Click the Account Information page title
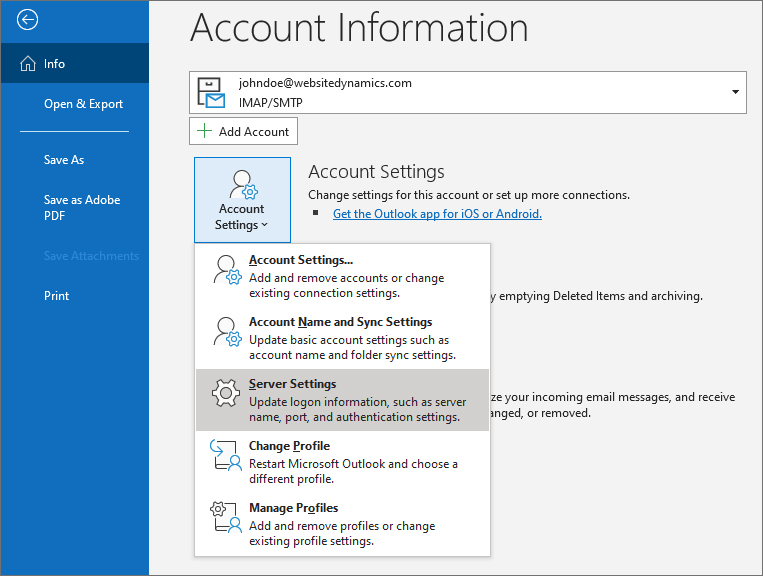 (359, 28)
